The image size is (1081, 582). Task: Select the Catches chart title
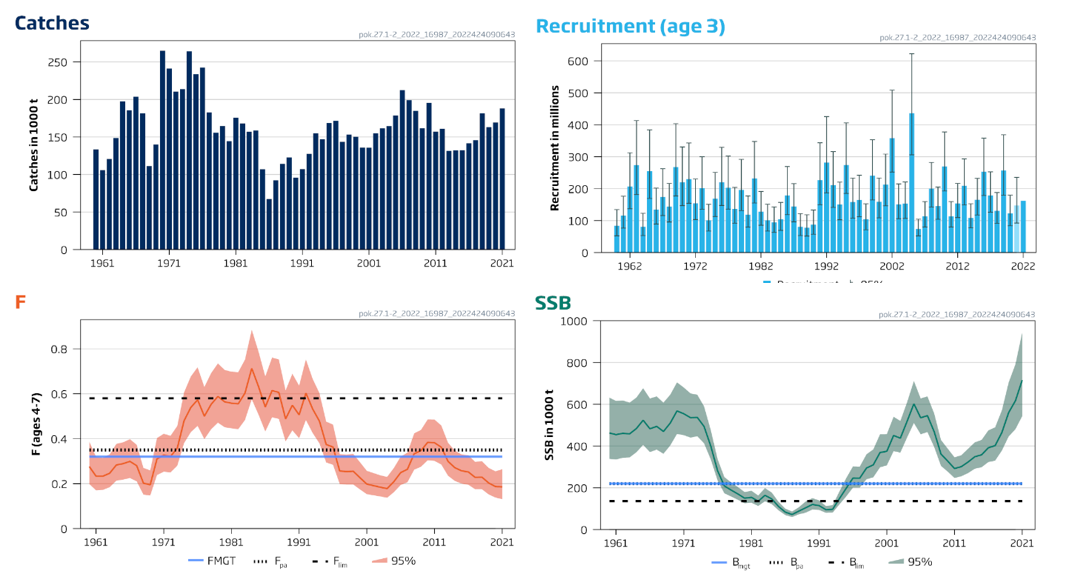point(52,23)
